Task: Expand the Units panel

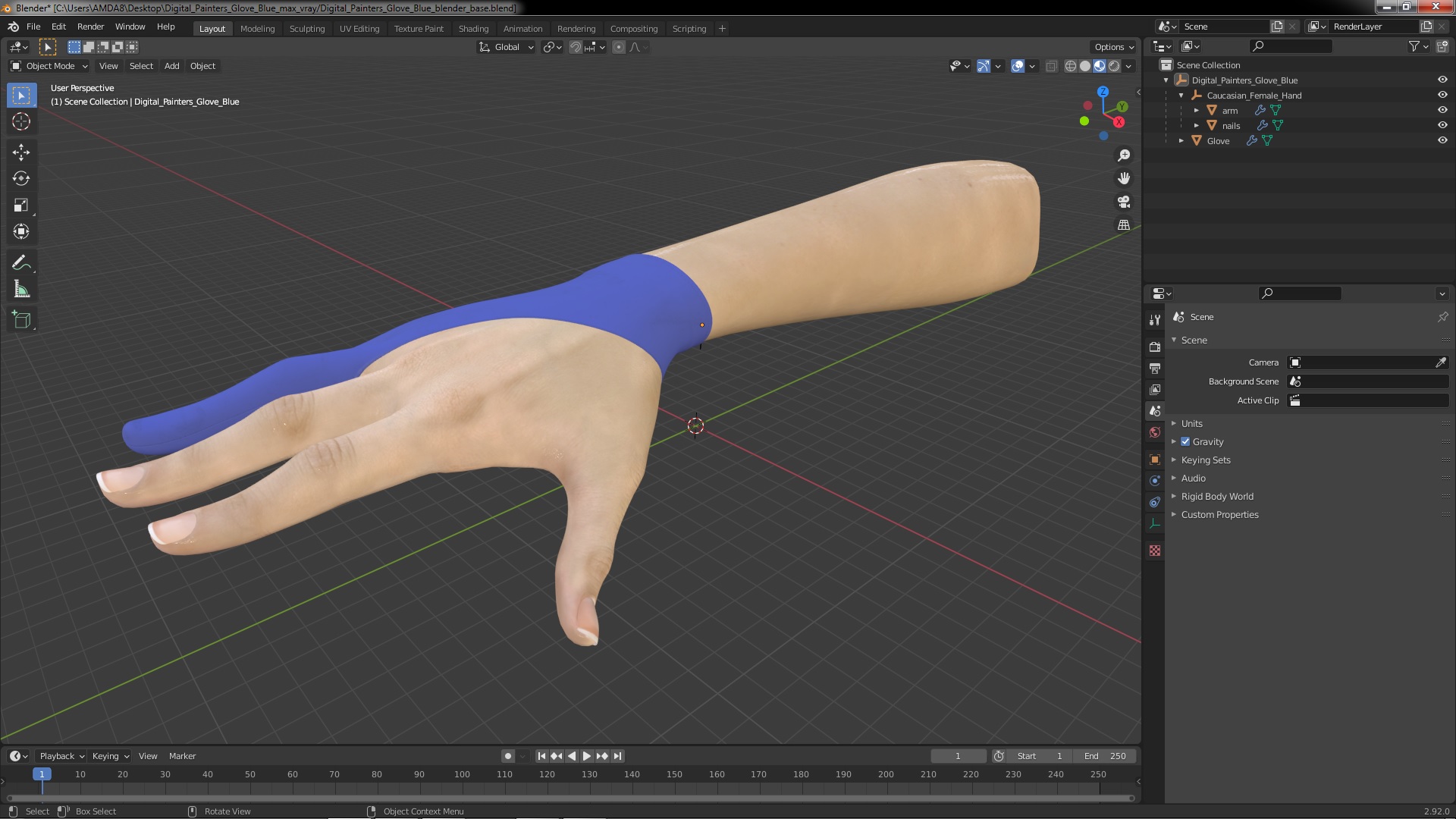Action: [1191, 423]
